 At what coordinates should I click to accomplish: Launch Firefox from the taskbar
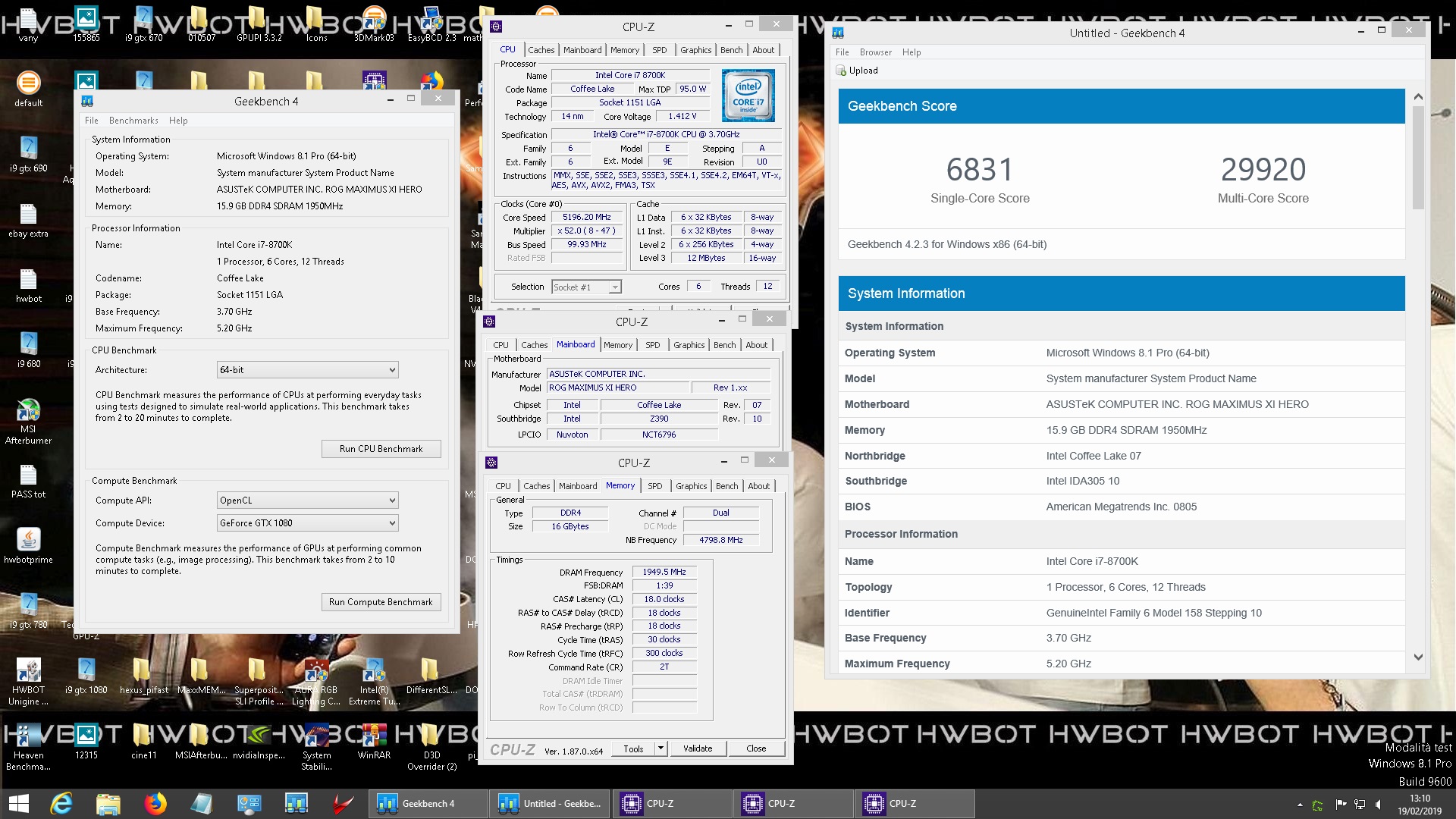(x=155, y=803)
